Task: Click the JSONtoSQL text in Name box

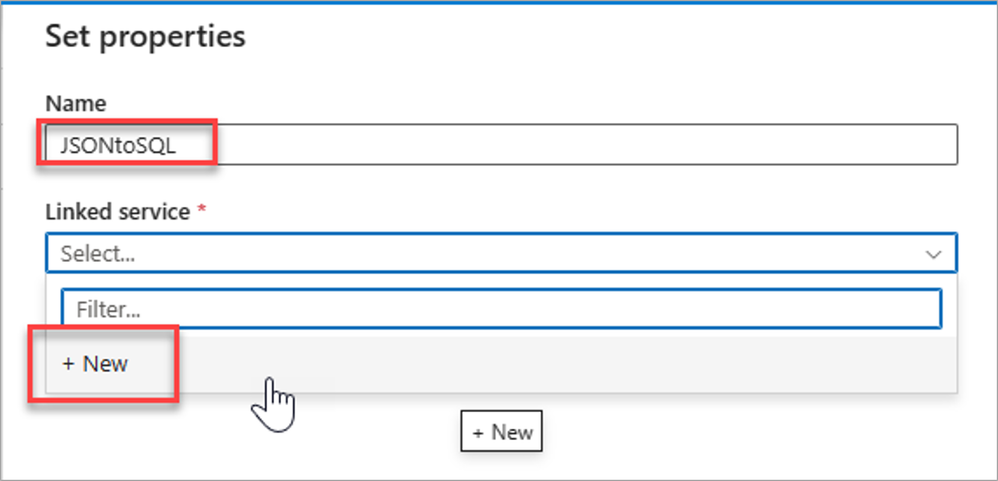Action: tap(118, 145)
